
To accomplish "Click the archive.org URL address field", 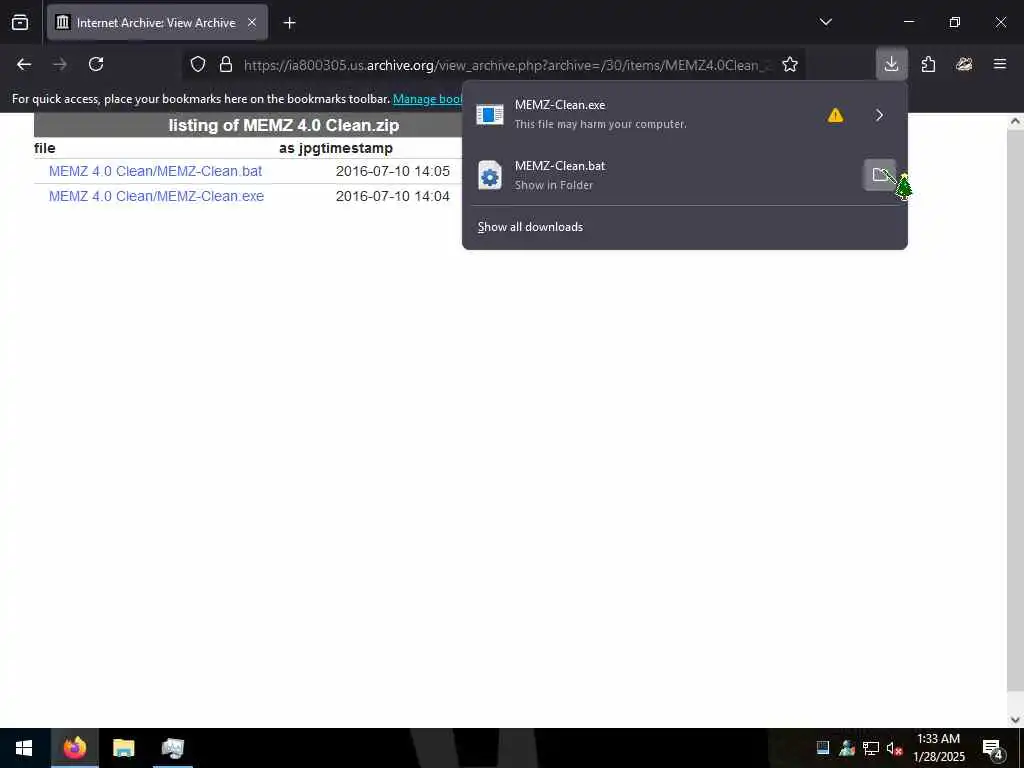I will [x=507, y=65].
